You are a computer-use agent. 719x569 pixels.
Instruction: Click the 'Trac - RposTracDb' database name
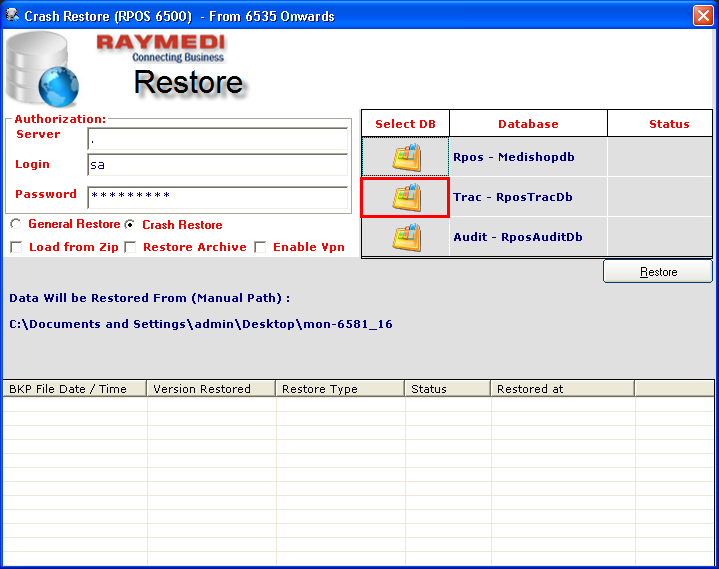click(x=513, y=197)
